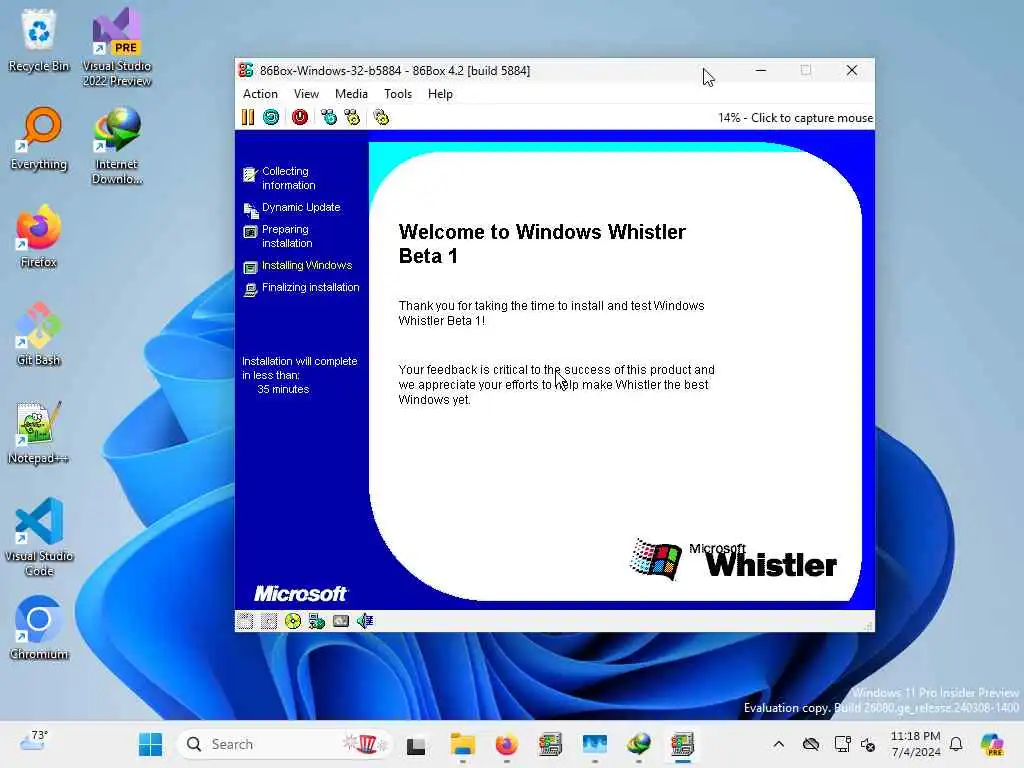Open Internet Download Manager taskbar icon
The width and height of the screenshot is (1024, 768).
[639, 745]
